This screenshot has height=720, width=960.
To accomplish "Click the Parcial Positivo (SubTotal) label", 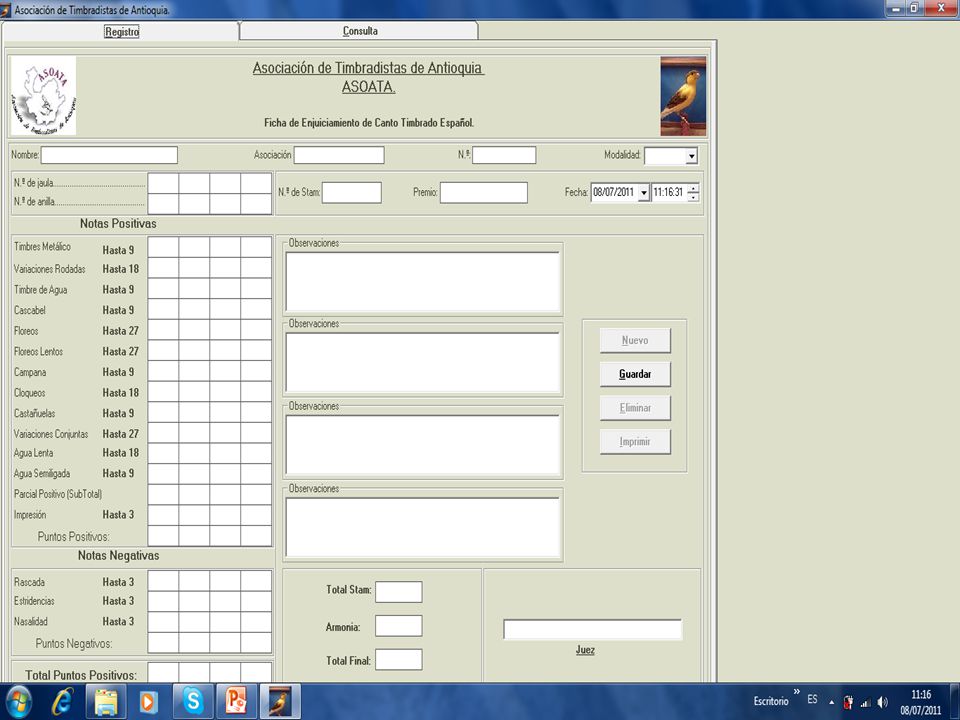I will coord(58,494).
